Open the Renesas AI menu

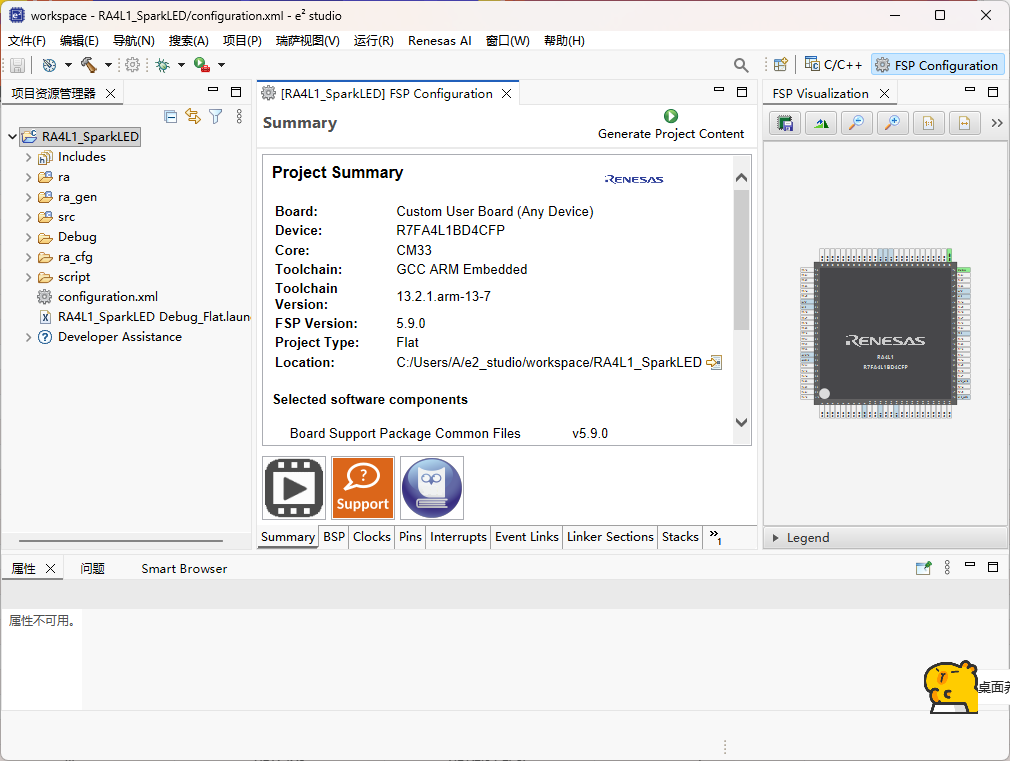click(x=439, y=41)
